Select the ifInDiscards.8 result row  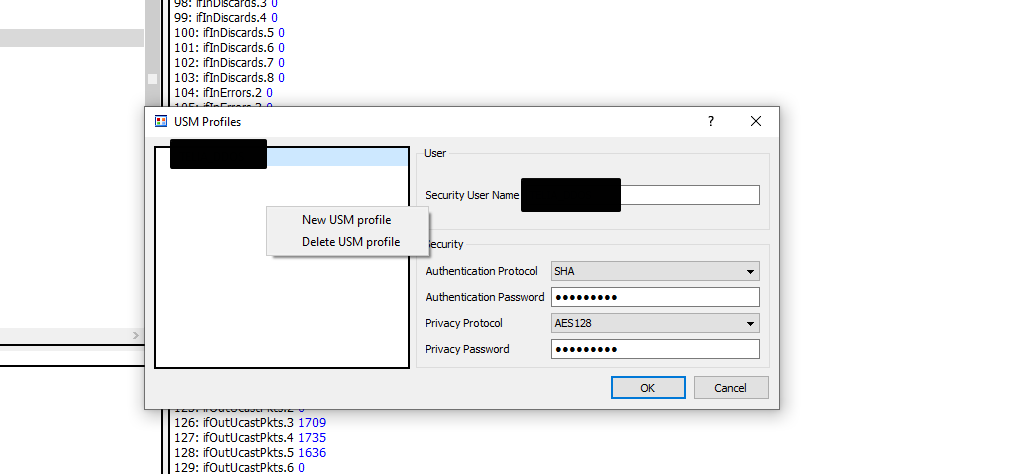236,77
